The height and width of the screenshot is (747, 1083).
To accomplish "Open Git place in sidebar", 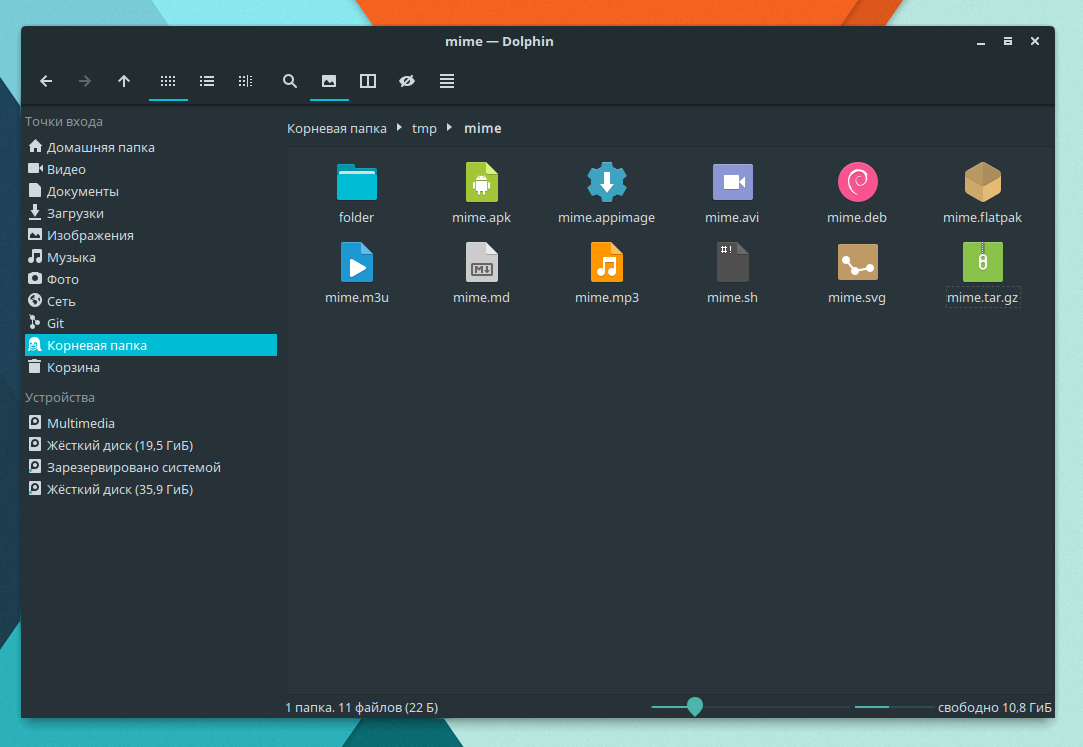I will point(151,323).
